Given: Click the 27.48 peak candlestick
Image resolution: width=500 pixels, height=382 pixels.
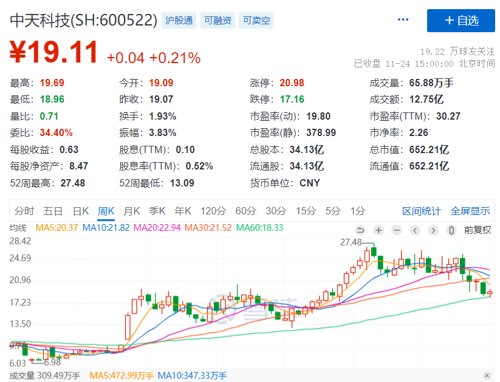Looking at the screenshot, I should click(x=374, y=251).
